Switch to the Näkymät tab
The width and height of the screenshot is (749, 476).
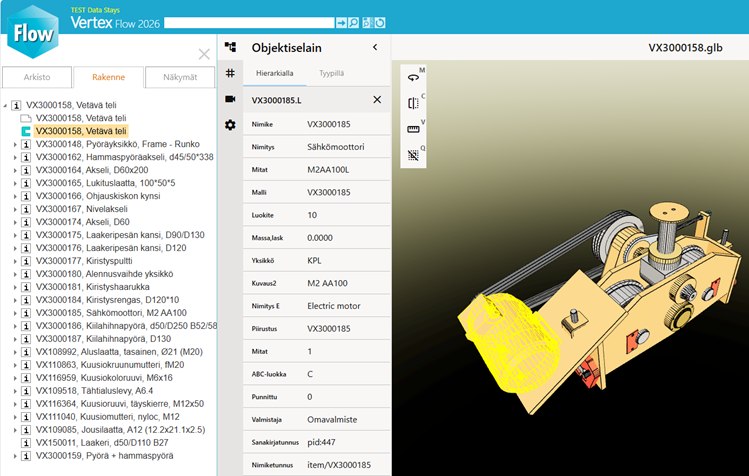pos(179,77)
